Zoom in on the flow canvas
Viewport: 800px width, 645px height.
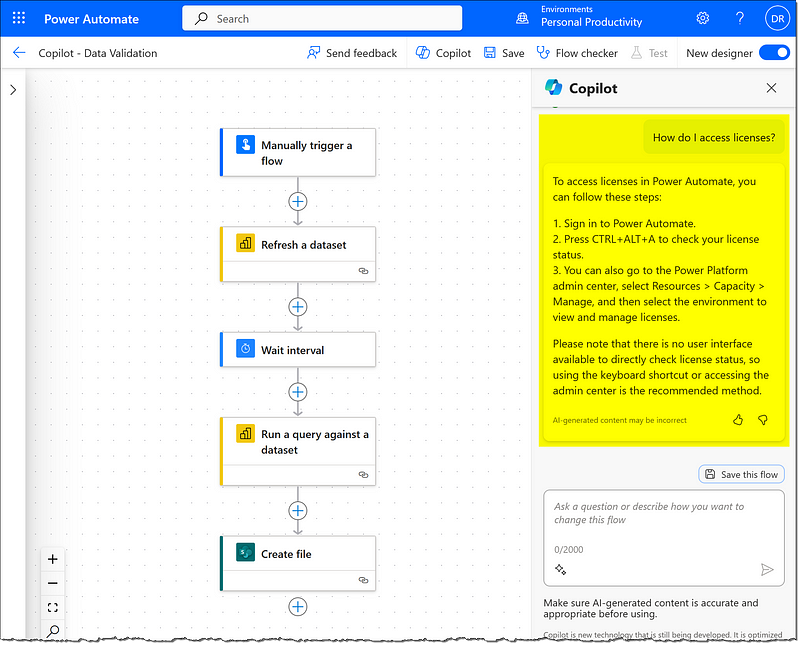(53, 559)
